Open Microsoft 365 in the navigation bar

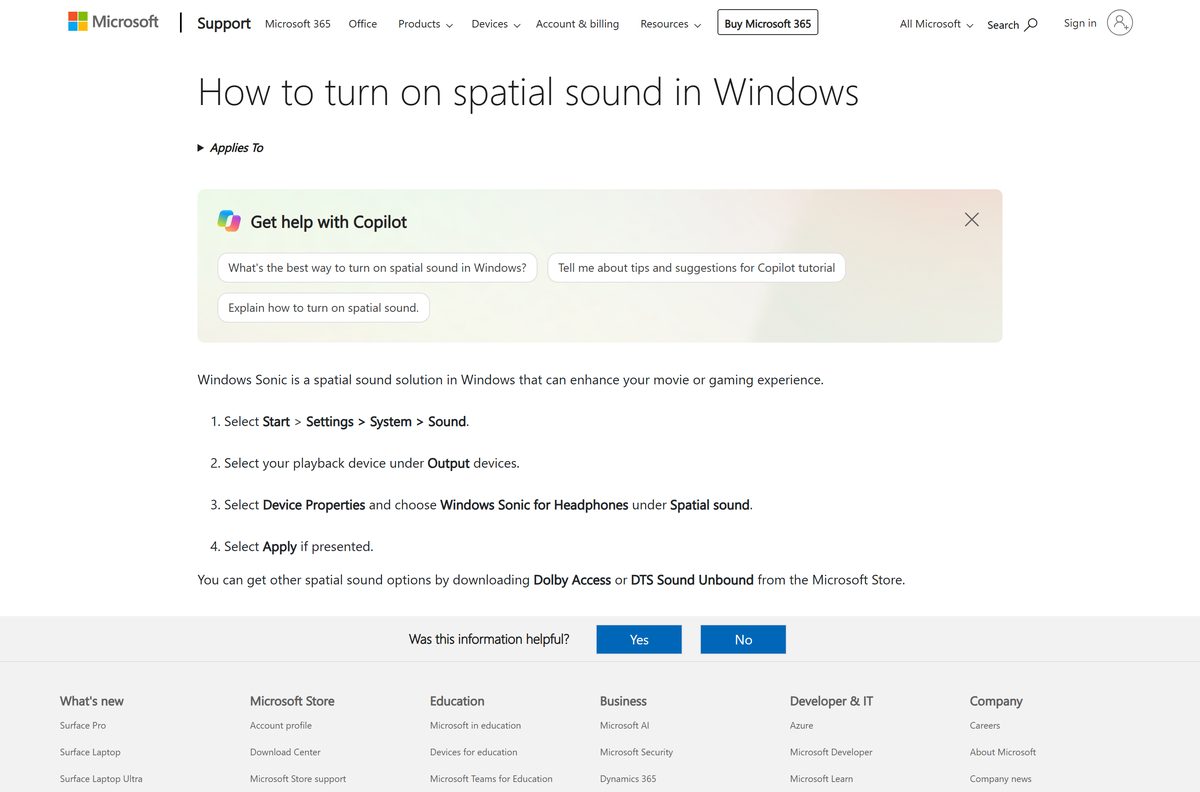pyautogui.click(x=298, y=24)
